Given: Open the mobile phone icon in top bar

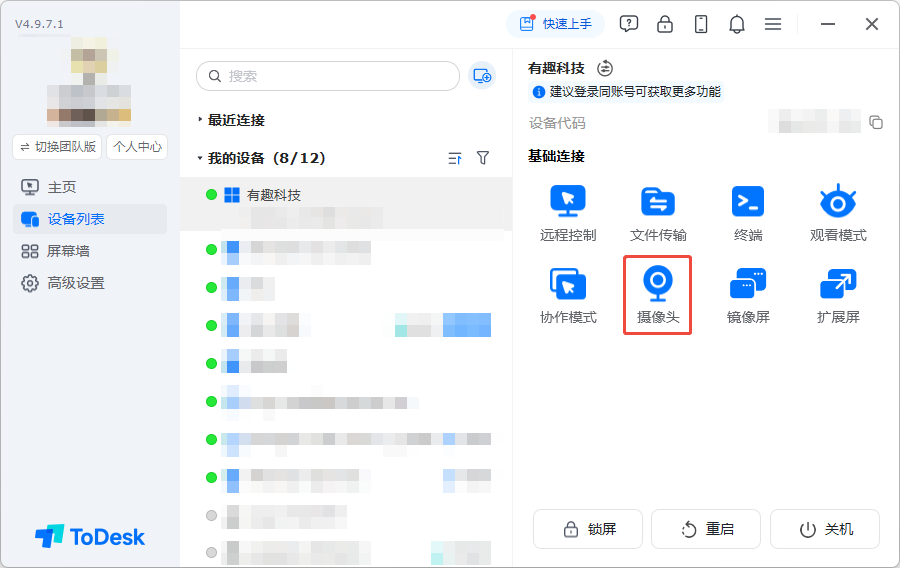Looking at the screenshot, I should [x=701, y=24].
